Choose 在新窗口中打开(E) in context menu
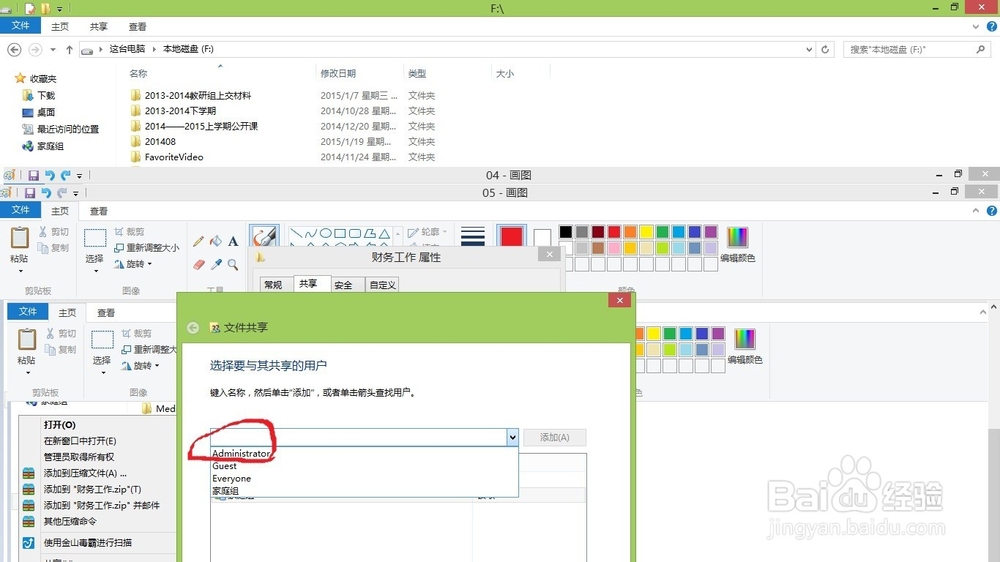Image resolution: width=1000 pixels, height=562 pixels. coord(80,441)
